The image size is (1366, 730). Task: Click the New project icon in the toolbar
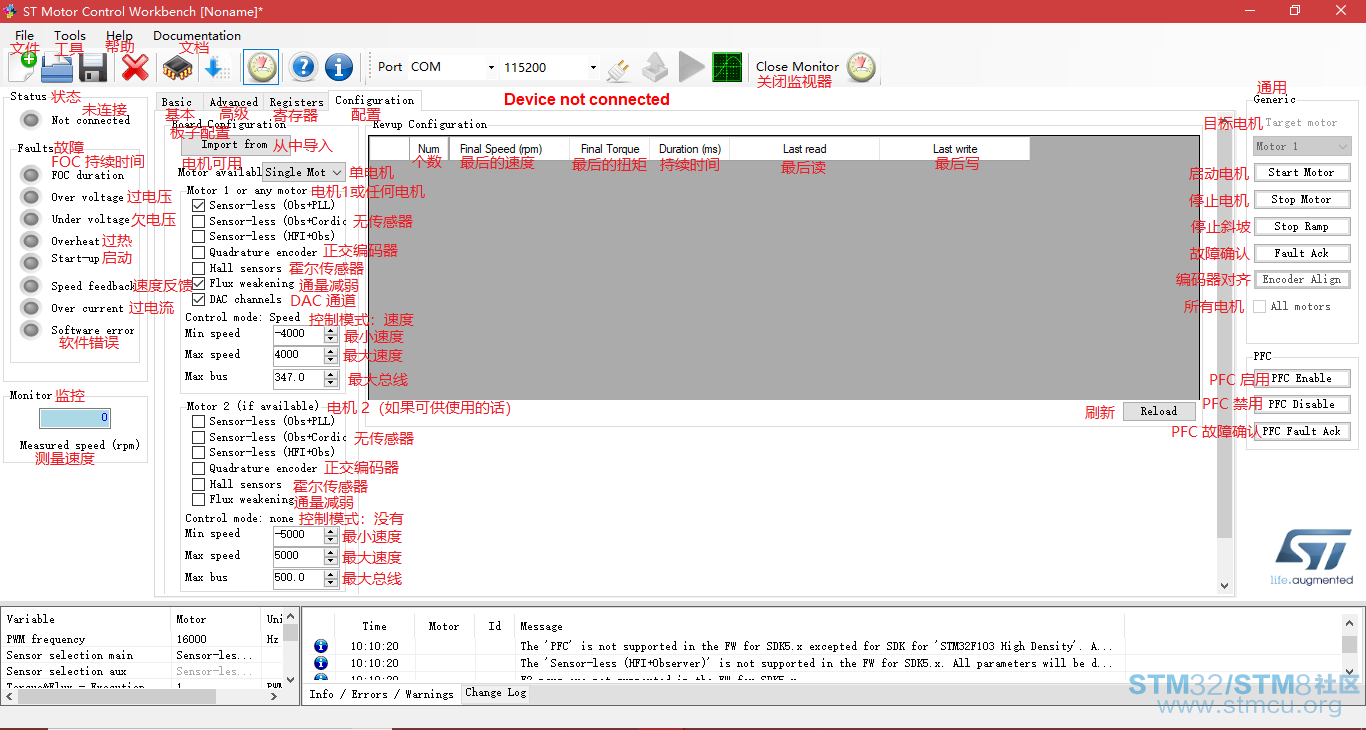[x=22, y=67]
